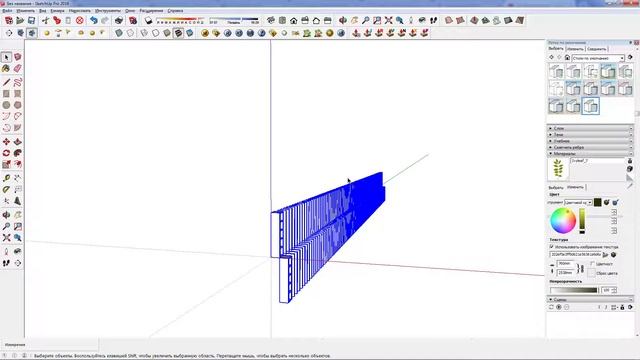Expand the Layers panel section
Viewport: 640px width, 360px height.
590,128
